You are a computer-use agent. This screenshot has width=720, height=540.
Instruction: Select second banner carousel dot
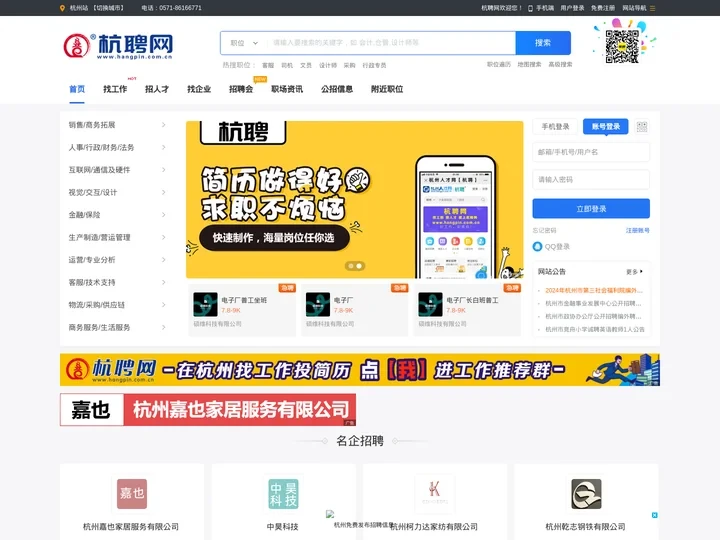(x=359, y=266)
